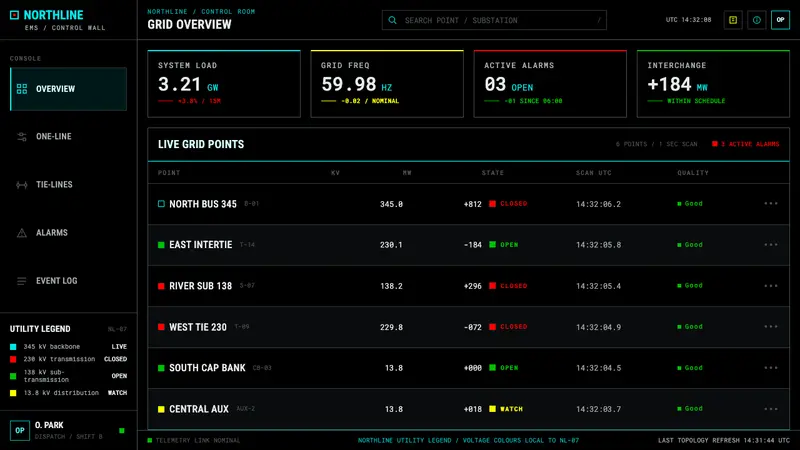
Task: Click the magnifier icon in search box
Action: [392, 20]
